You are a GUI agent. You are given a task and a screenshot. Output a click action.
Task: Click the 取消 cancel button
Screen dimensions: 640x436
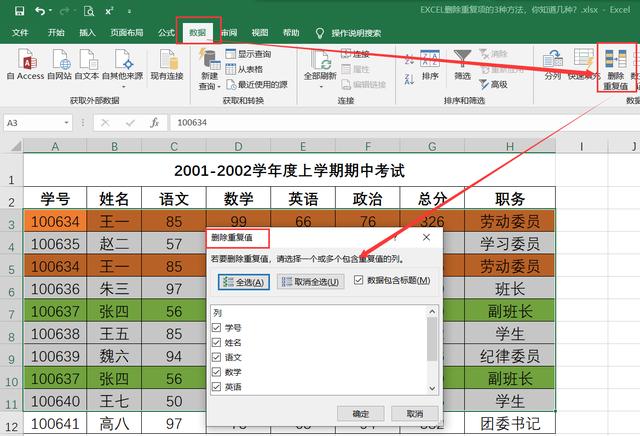click(415, 414)
